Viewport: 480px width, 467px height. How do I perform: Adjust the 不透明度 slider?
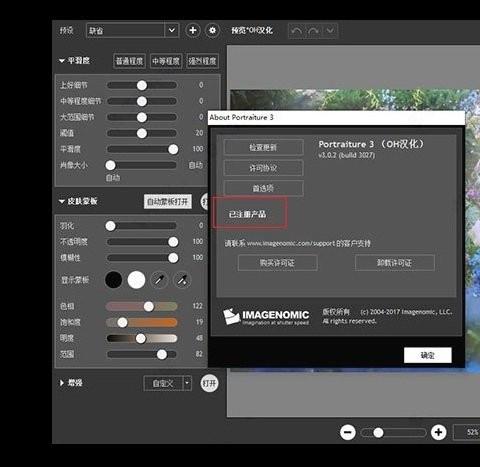[x=142, y=242]
